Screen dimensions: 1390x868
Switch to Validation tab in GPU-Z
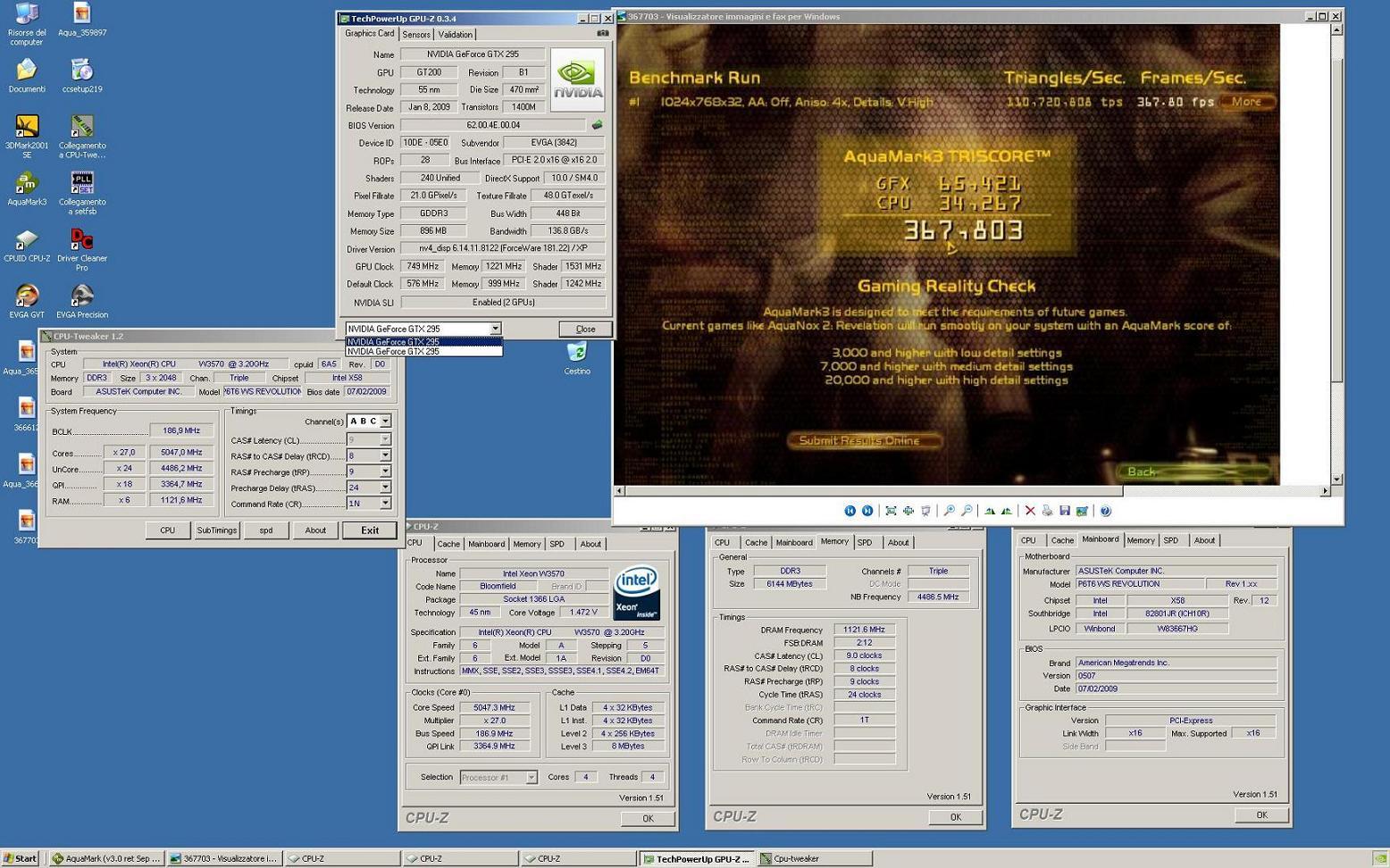pos(456,35)
